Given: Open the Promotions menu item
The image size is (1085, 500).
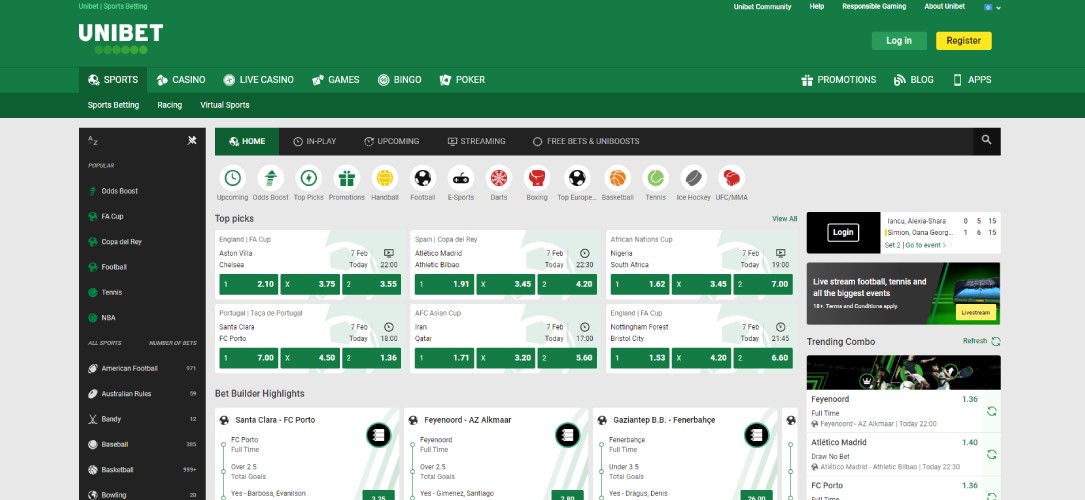Looking at the screenshot, I should point(839,80).
